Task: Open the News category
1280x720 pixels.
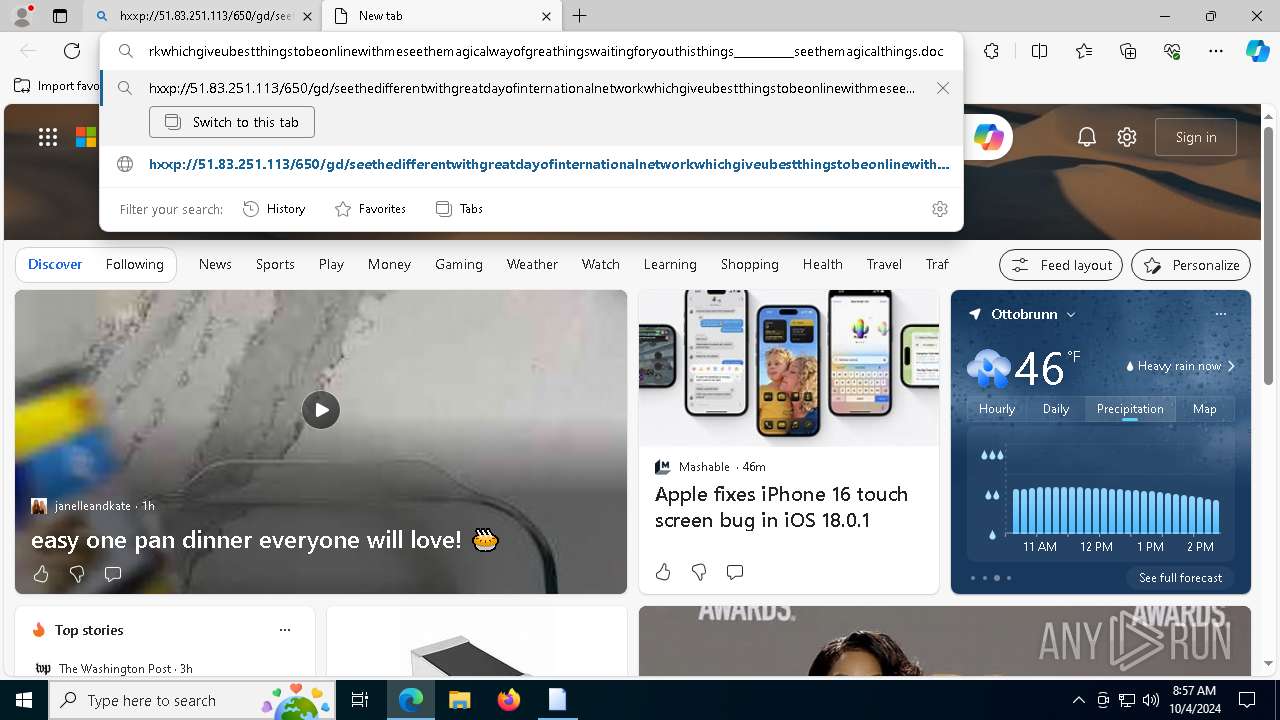Action: click(215, 264)
